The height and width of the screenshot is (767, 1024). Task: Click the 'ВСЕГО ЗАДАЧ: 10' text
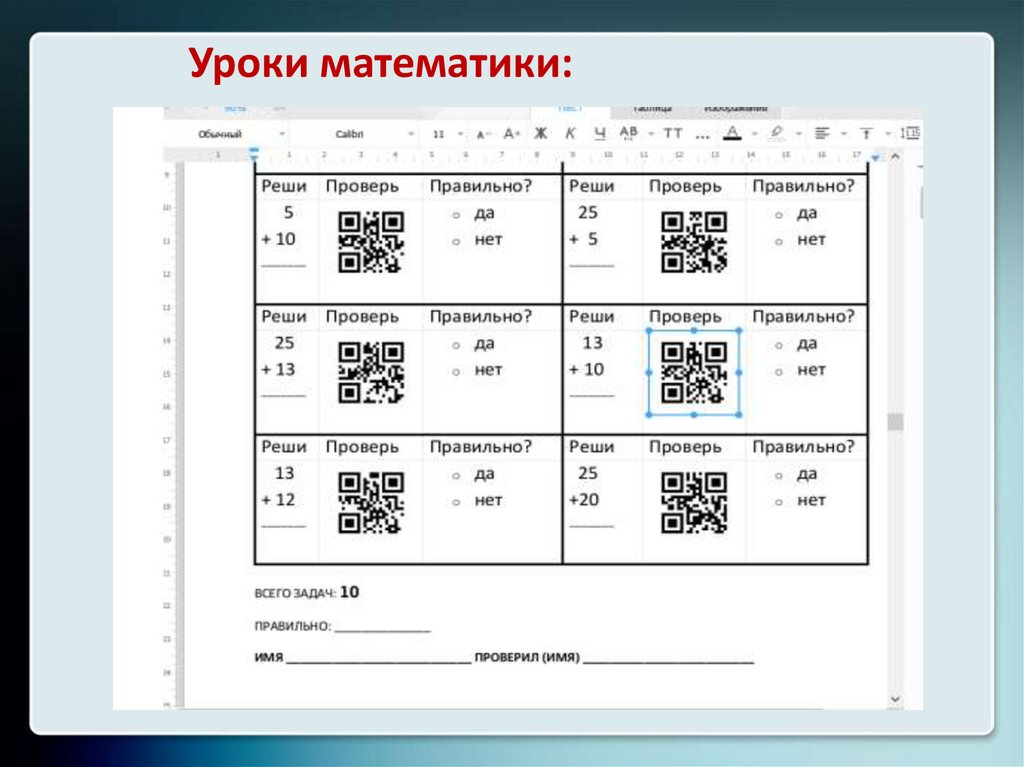(x=306, y=592)
